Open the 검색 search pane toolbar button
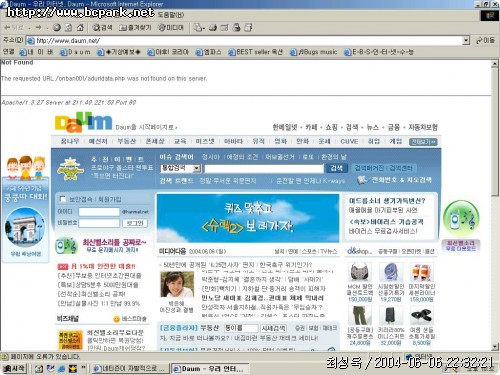Screen dimensions: 500x375 click(x=102, y=28)
